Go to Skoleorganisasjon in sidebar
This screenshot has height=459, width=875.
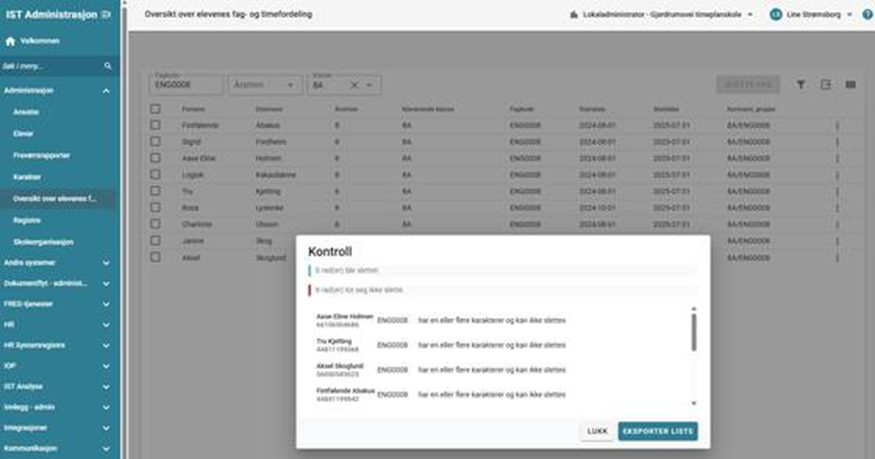click(44, 242)
